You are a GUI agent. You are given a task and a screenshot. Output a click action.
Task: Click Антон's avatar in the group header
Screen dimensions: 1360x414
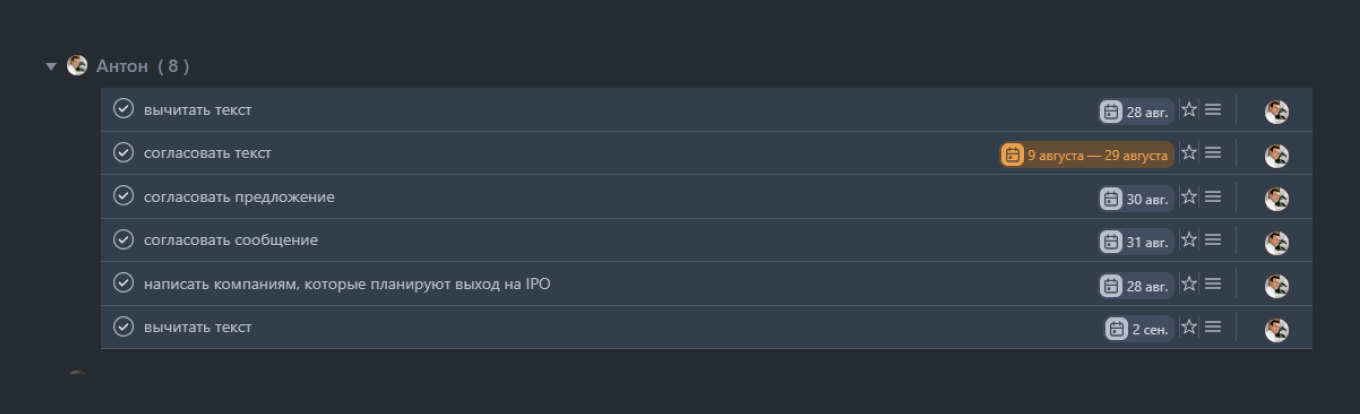coord(77,66)
